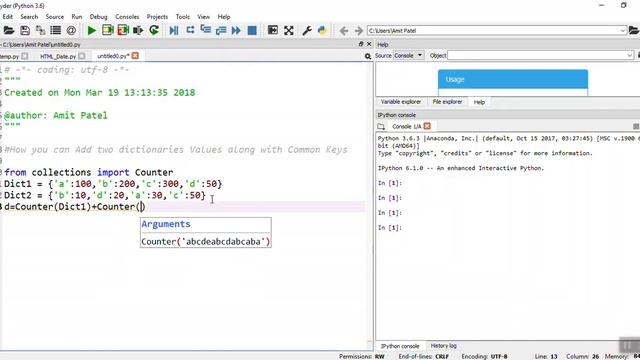Screen dimensions: 640x360
Task: Click the @ symbol toolbar icon
Action: (x=71, y=30)
